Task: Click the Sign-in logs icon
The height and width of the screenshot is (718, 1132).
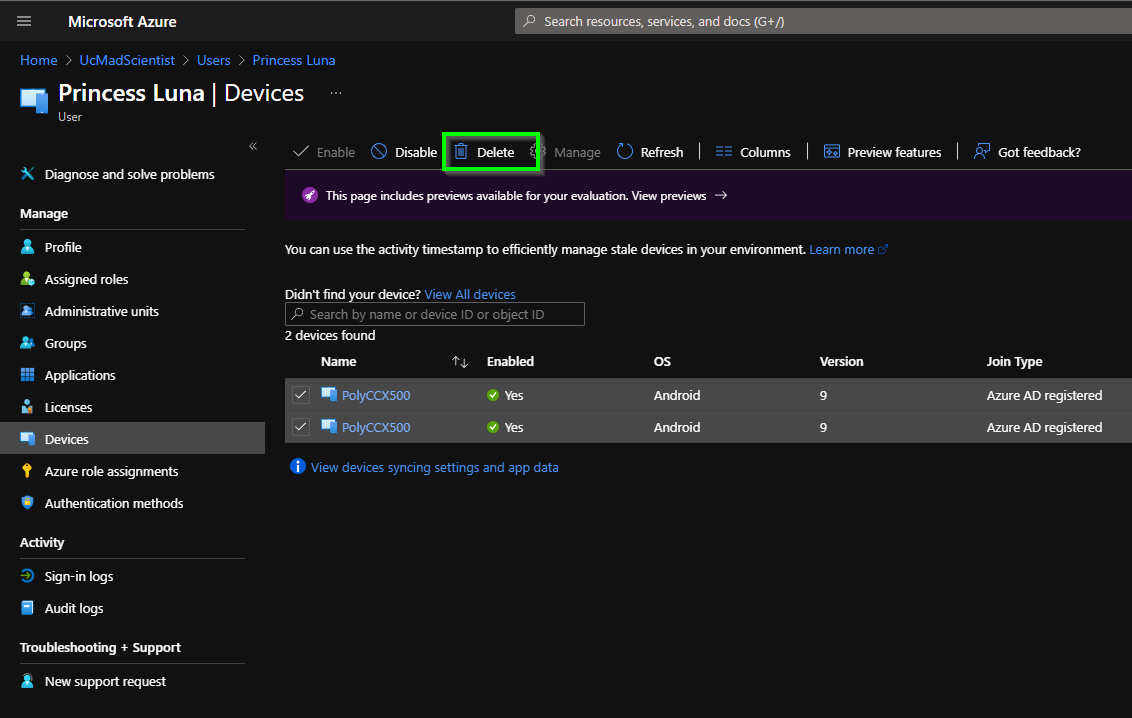Action: tap(27, 576)
